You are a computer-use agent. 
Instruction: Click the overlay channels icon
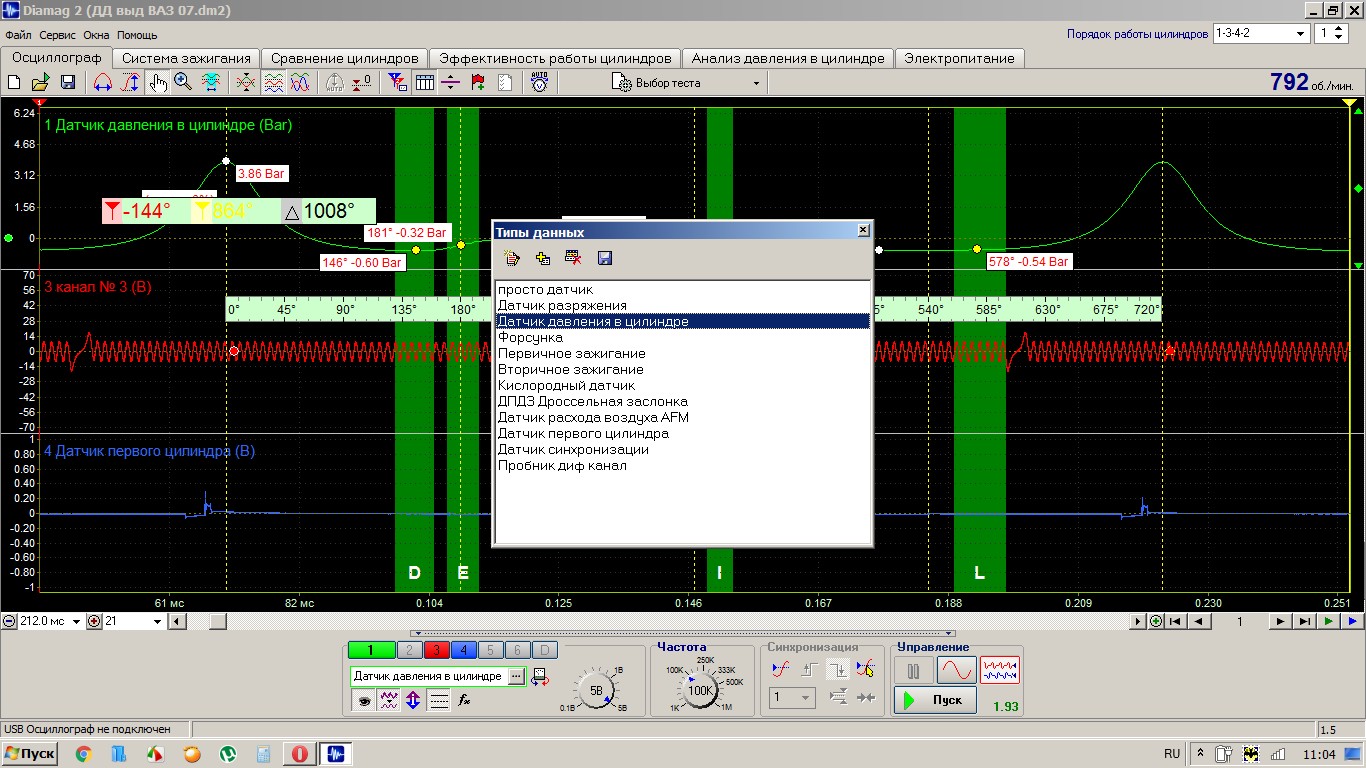point(246,83)
